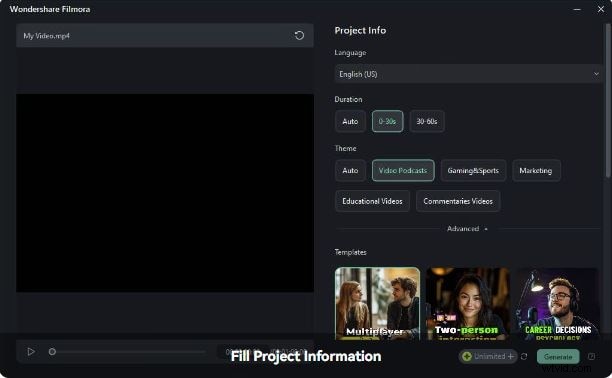Click the Unlimited credits plus button

(x=511, y=356)
